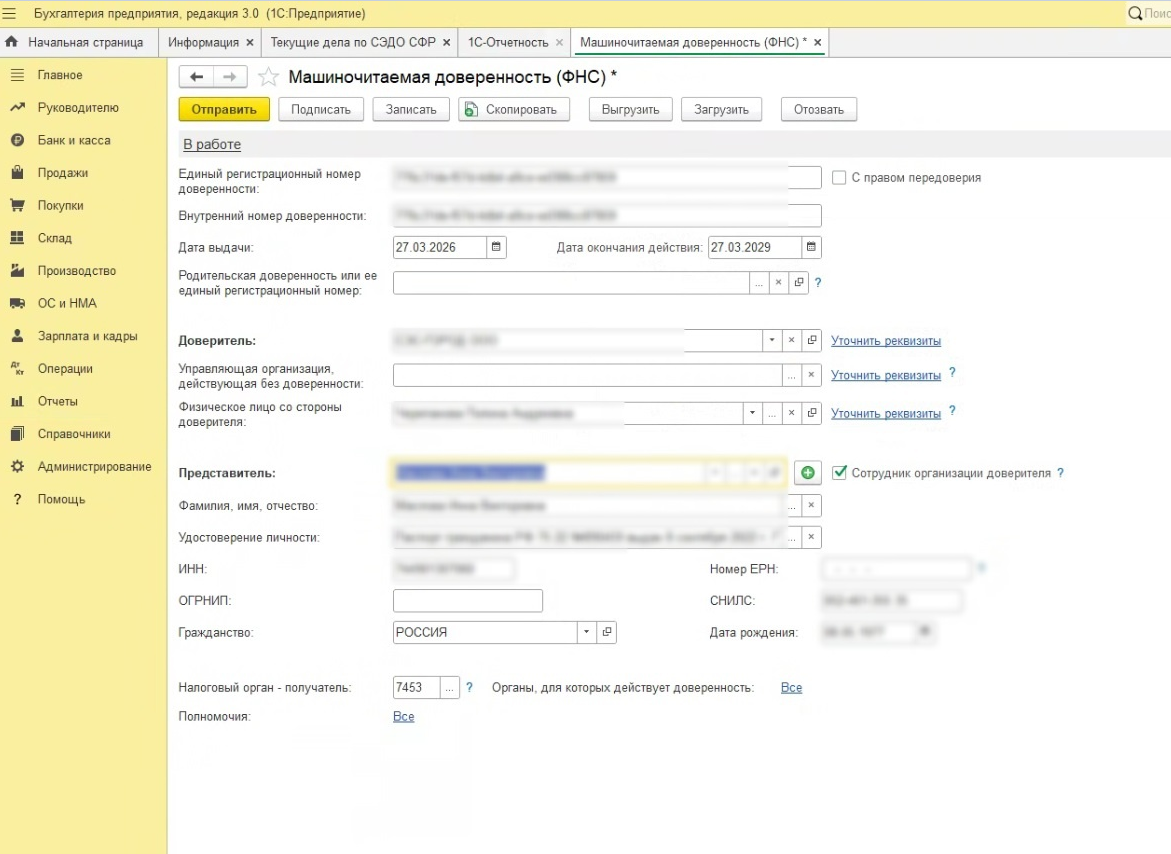1171x854 pixels.
Task: Open the Все link for Полномочия
Action: pos(403,716)
